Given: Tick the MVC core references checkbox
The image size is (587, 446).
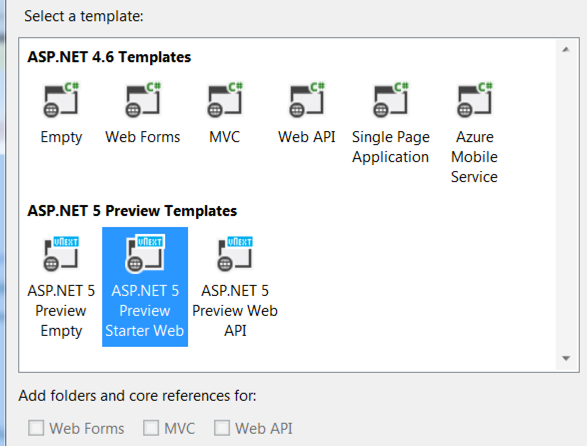Looking at the screenshot, I should click(x=151, y=428).
